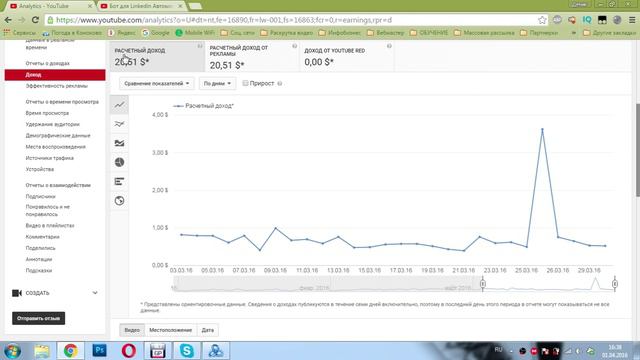Open Инфобизнес bookmarks folder

click(340, 33)
